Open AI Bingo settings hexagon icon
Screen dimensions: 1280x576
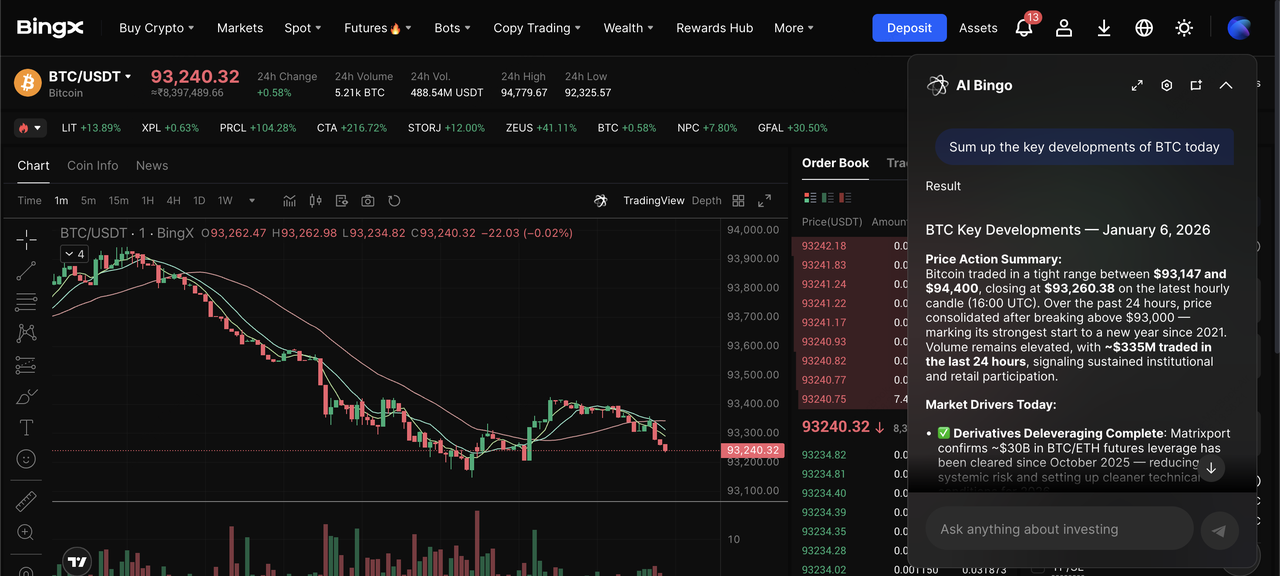click(x=1166, y=86)
